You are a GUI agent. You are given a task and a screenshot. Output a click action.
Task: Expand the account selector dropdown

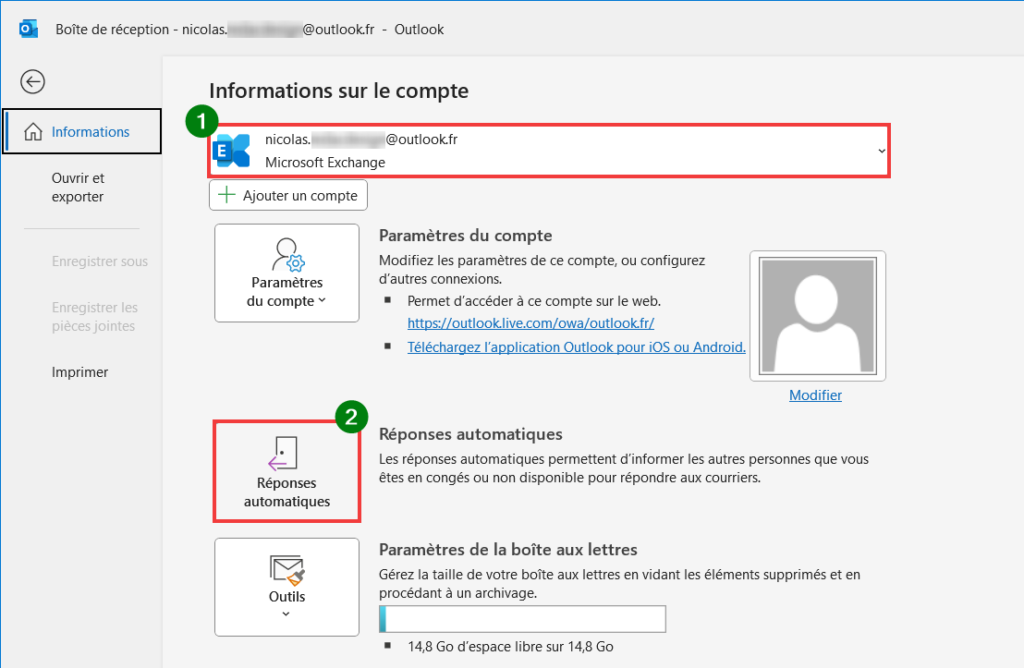[884, 150]
